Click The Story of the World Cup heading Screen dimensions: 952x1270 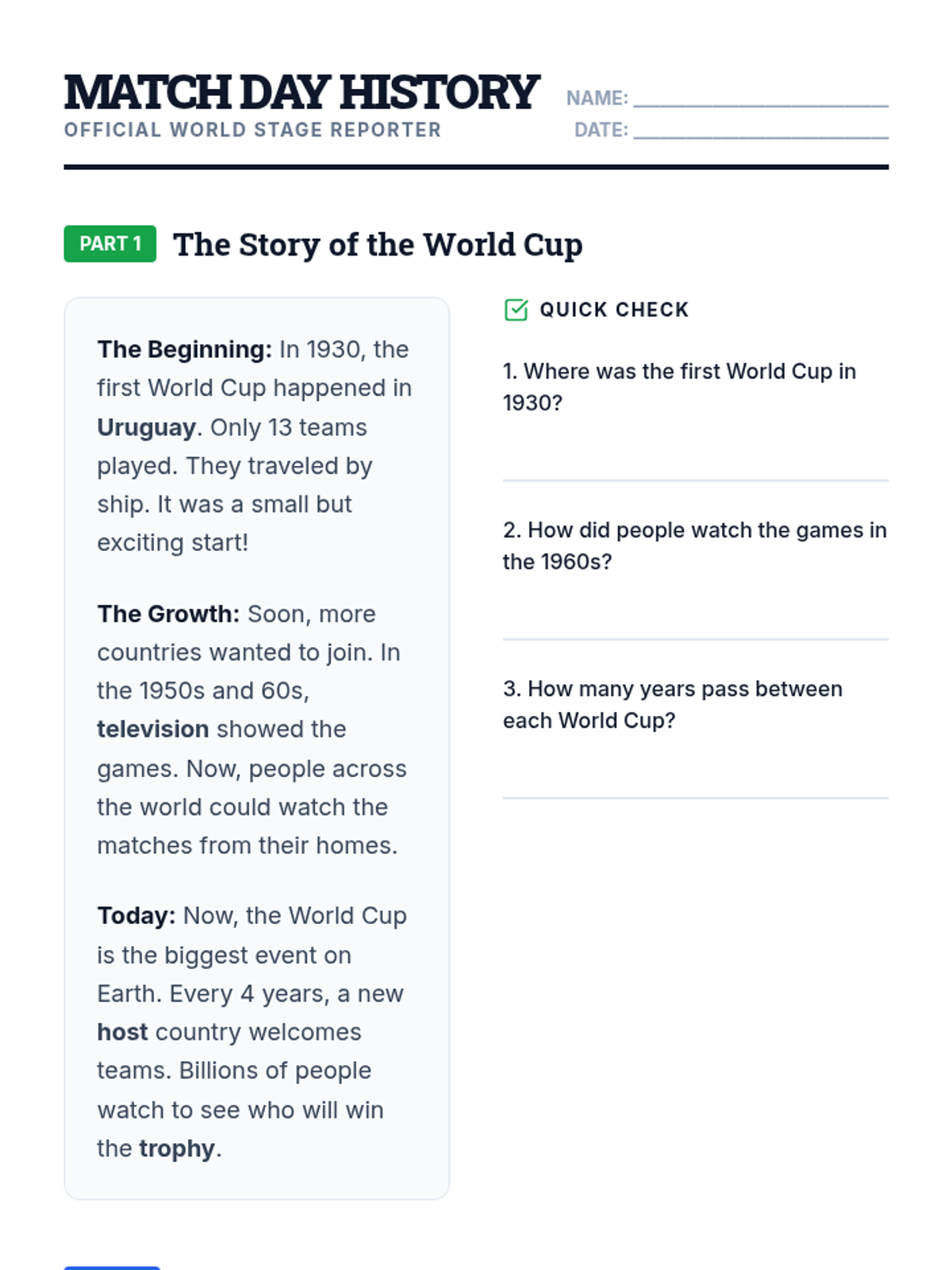coord(378,244)
